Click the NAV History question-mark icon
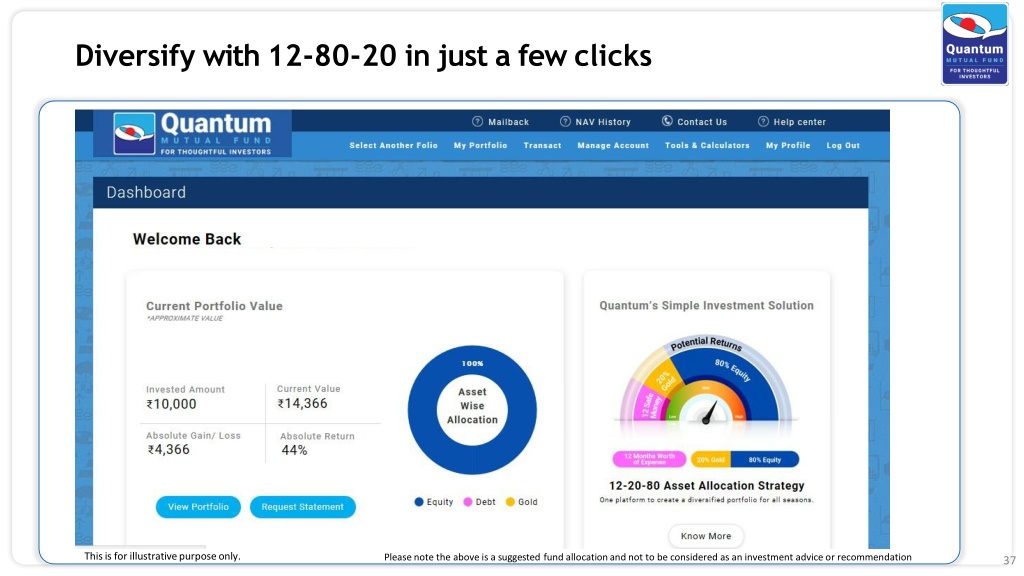 (566, 121)
